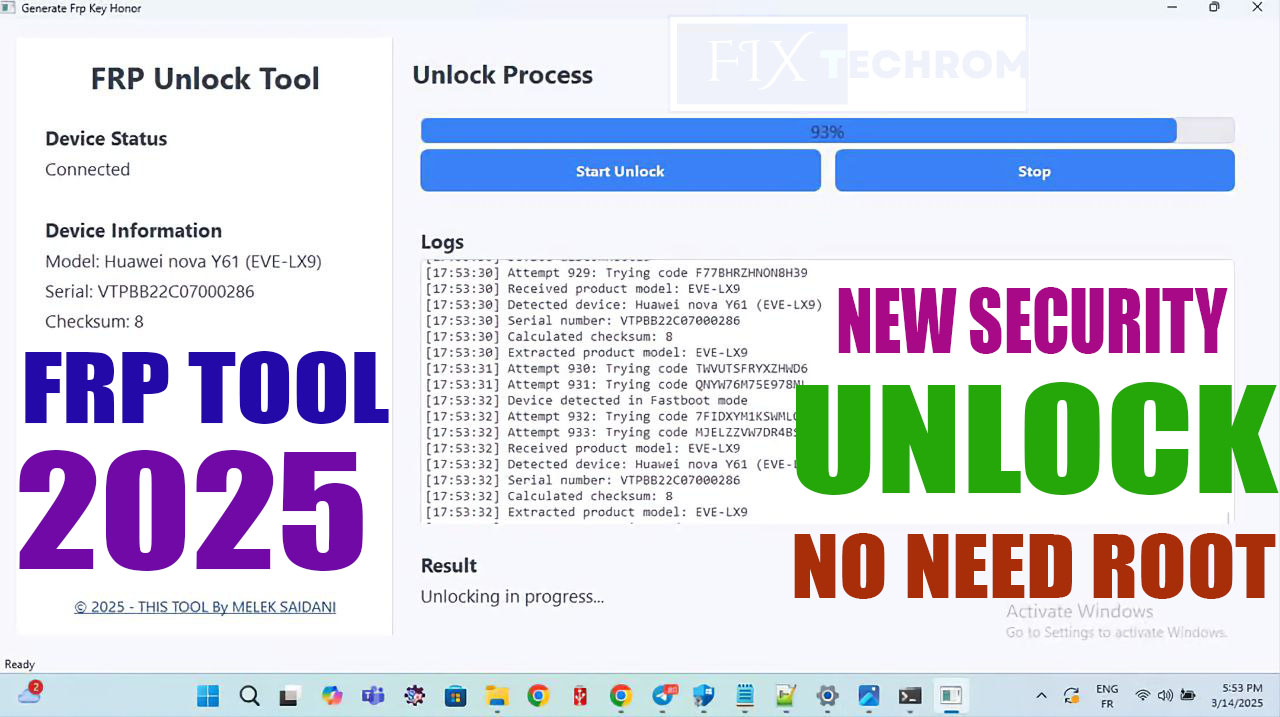Show hidden tray icons chevron
The image size is (1280, 717).
[1041, 695]
